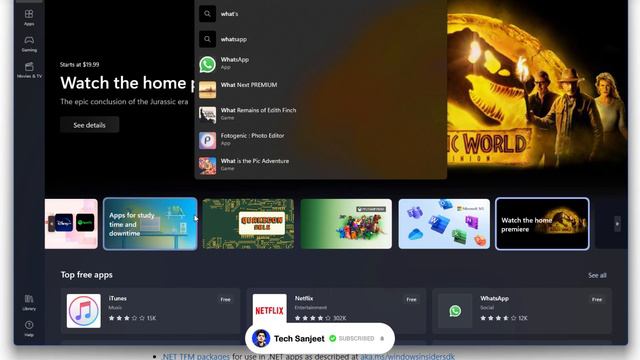This screenshot has width=640, height=360.
Task: Click the SUBSCRIBED button
Action: (x=352, y=338)
